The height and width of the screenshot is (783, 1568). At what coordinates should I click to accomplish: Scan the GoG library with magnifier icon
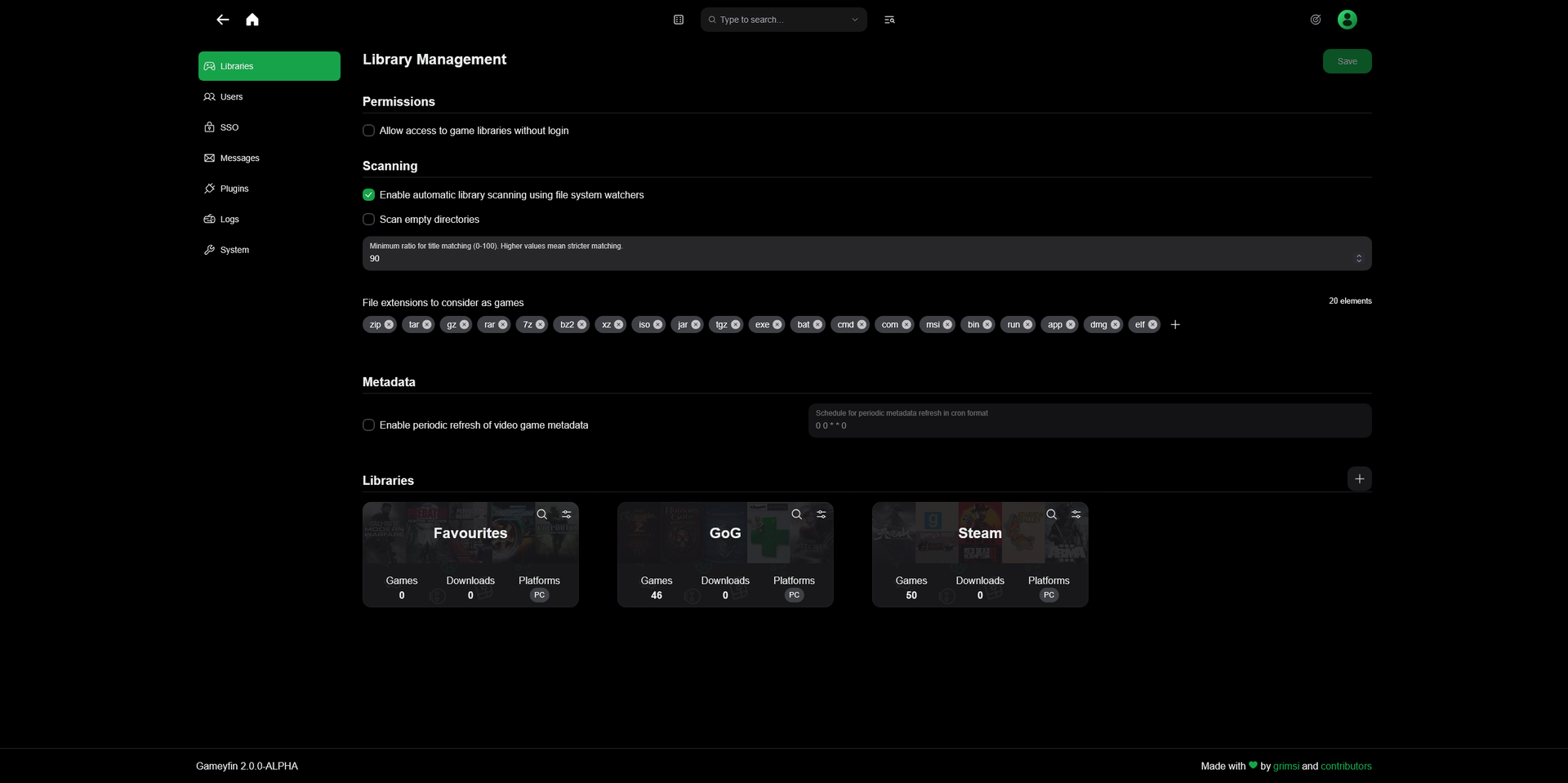[796, 514]
